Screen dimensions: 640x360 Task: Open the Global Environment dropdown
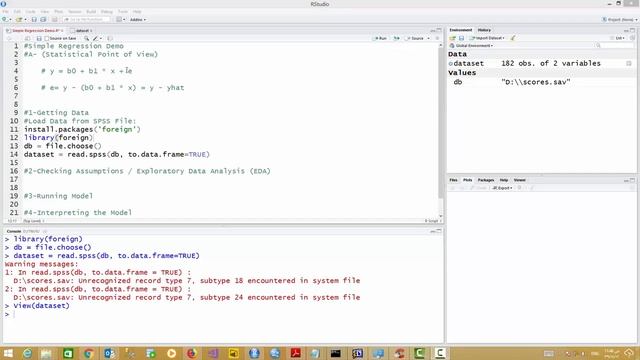point(471,46)
